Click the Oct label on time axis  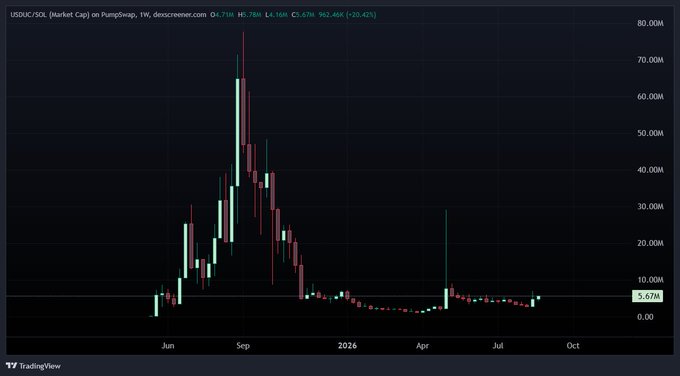(573, 346)
